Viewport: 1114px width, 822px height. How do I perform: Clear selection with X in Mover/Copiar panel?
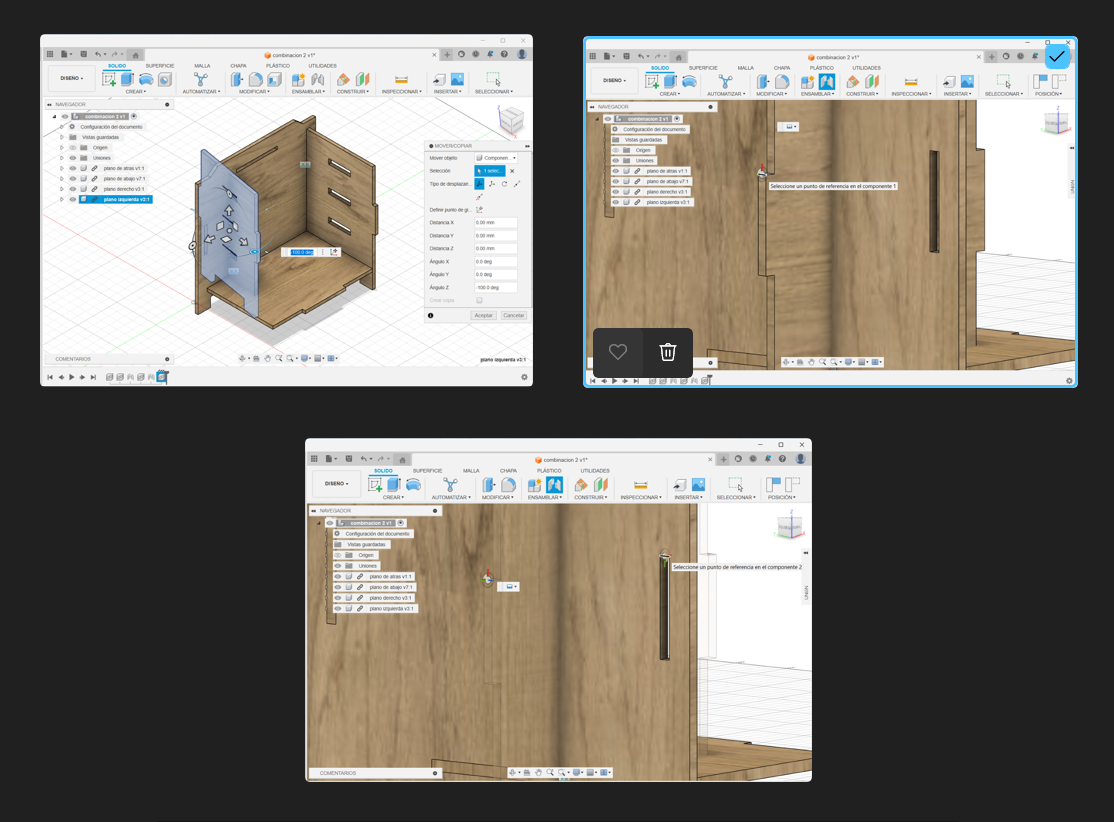[x=512, y=171]
